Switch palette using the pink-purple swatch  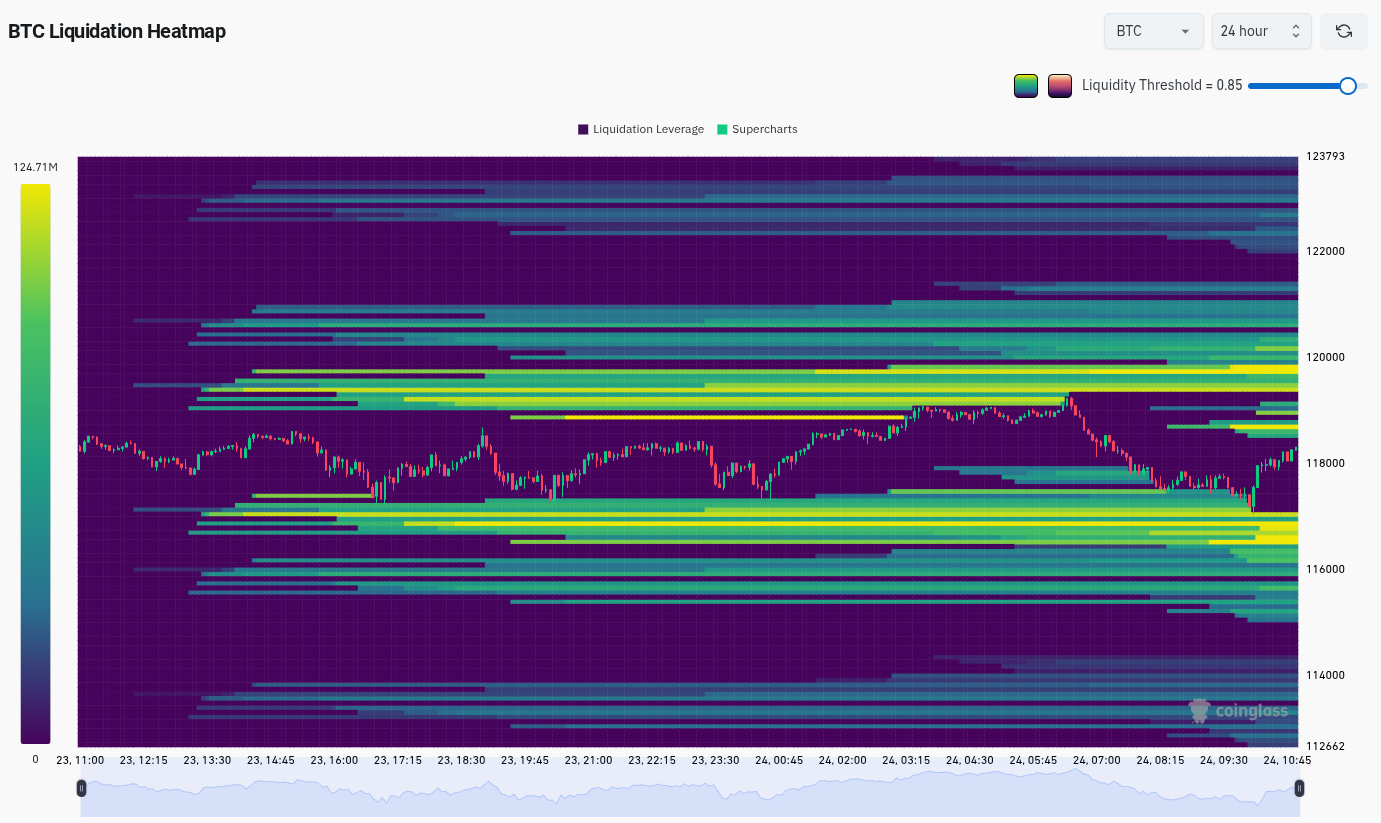tap(1059, 86)
